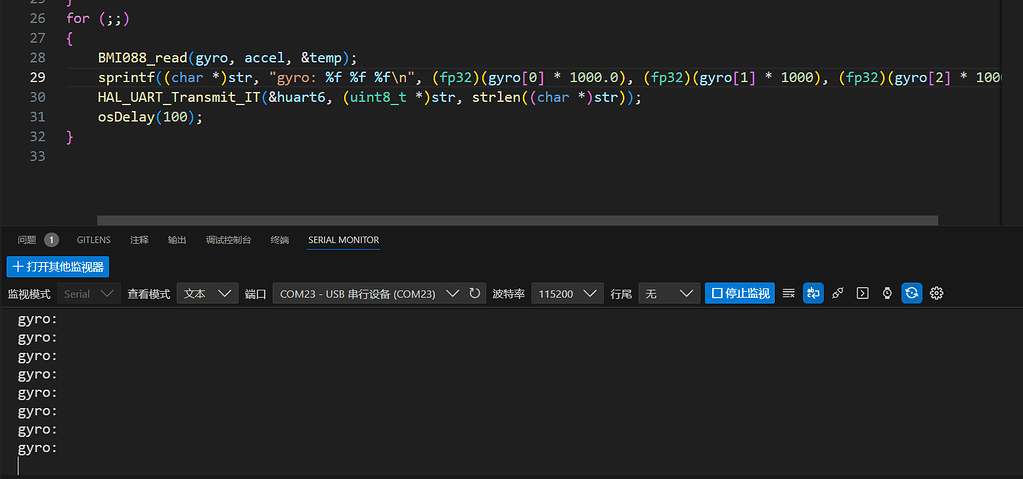Click the open additional monitor button

(x=58, y=267)
